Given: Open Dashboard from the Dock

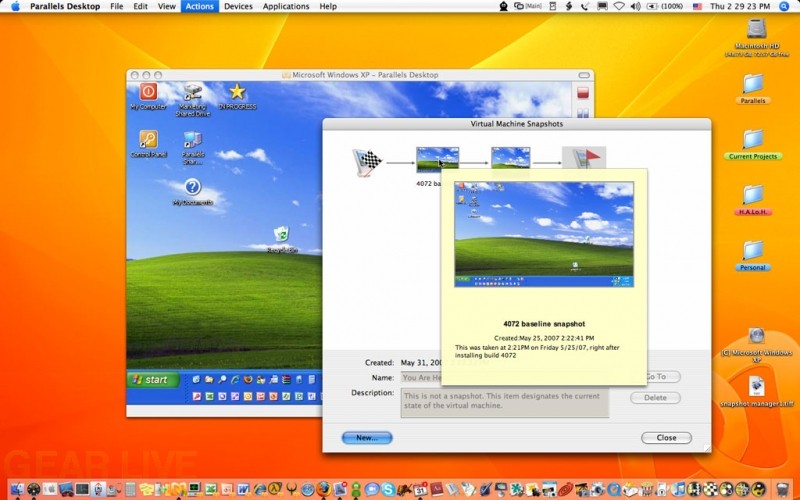Looking at the screenshot, I should [x=33, y=489].
